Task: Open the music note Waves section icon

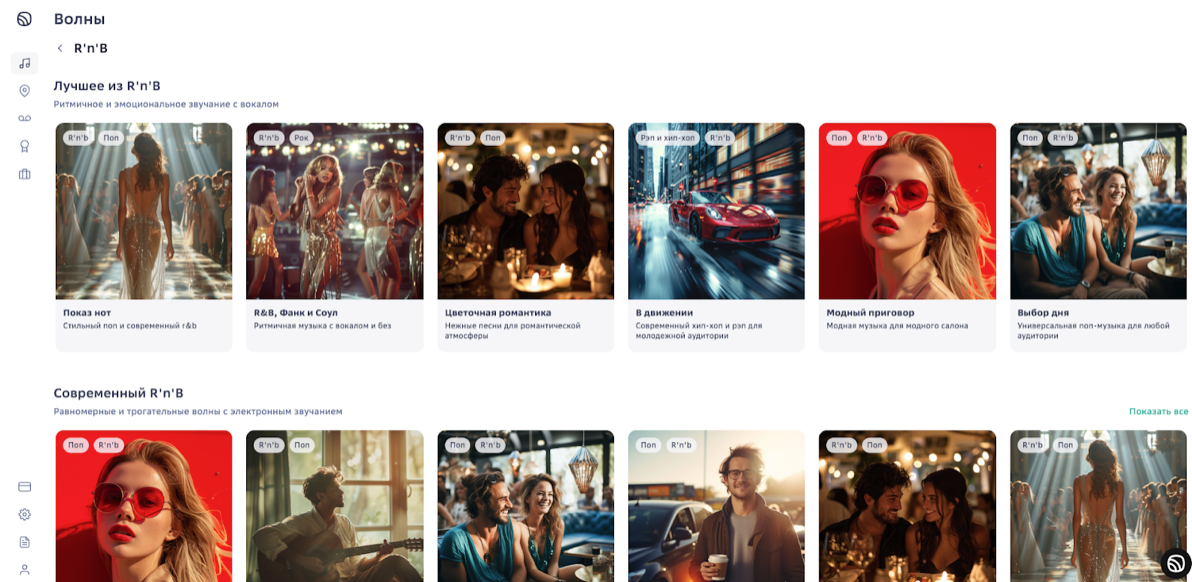Action: [24, 63]
